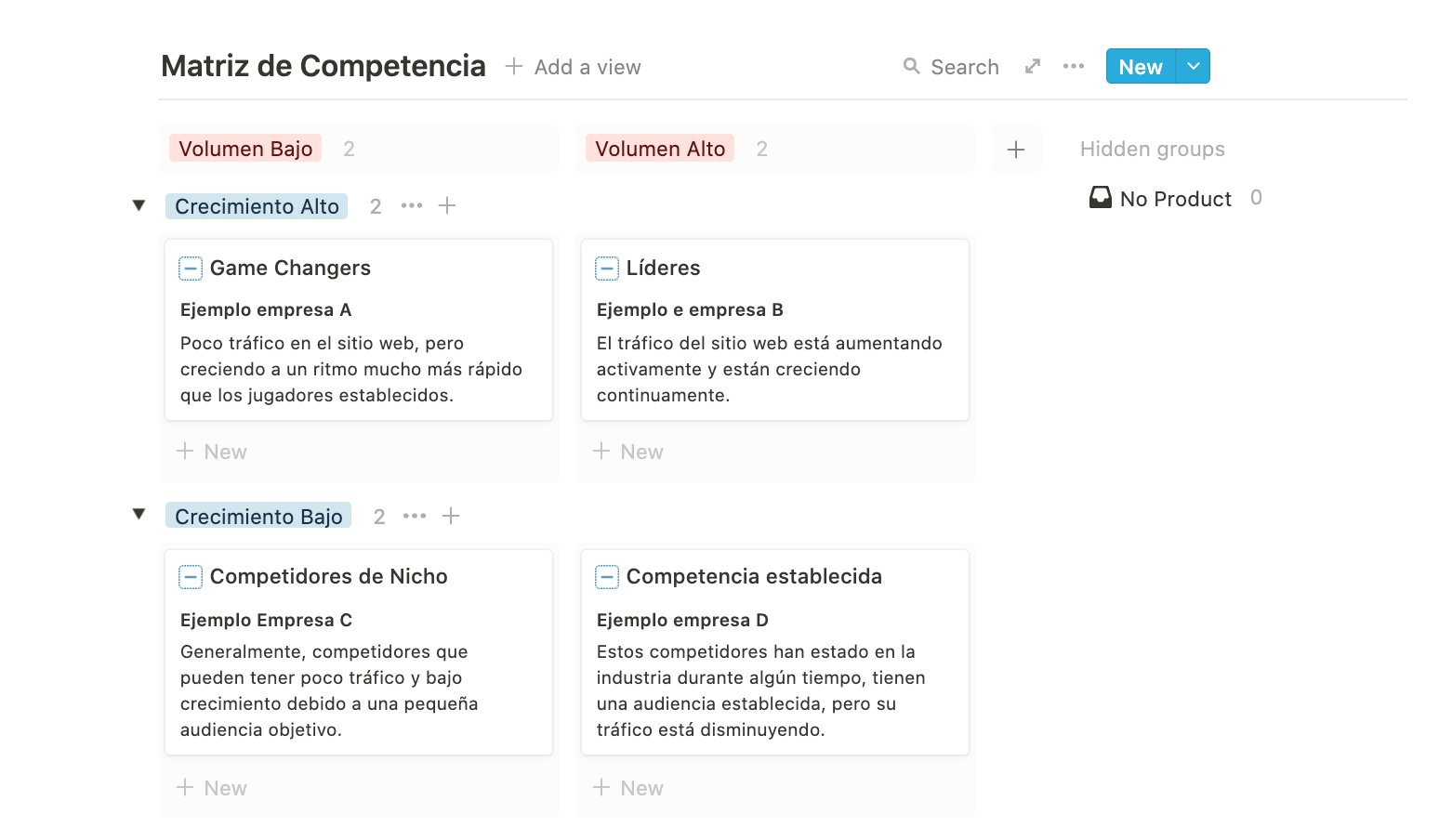Add a new column group with plus
This screenshot has width=1439, height=840.
(x=1016, y=149)
